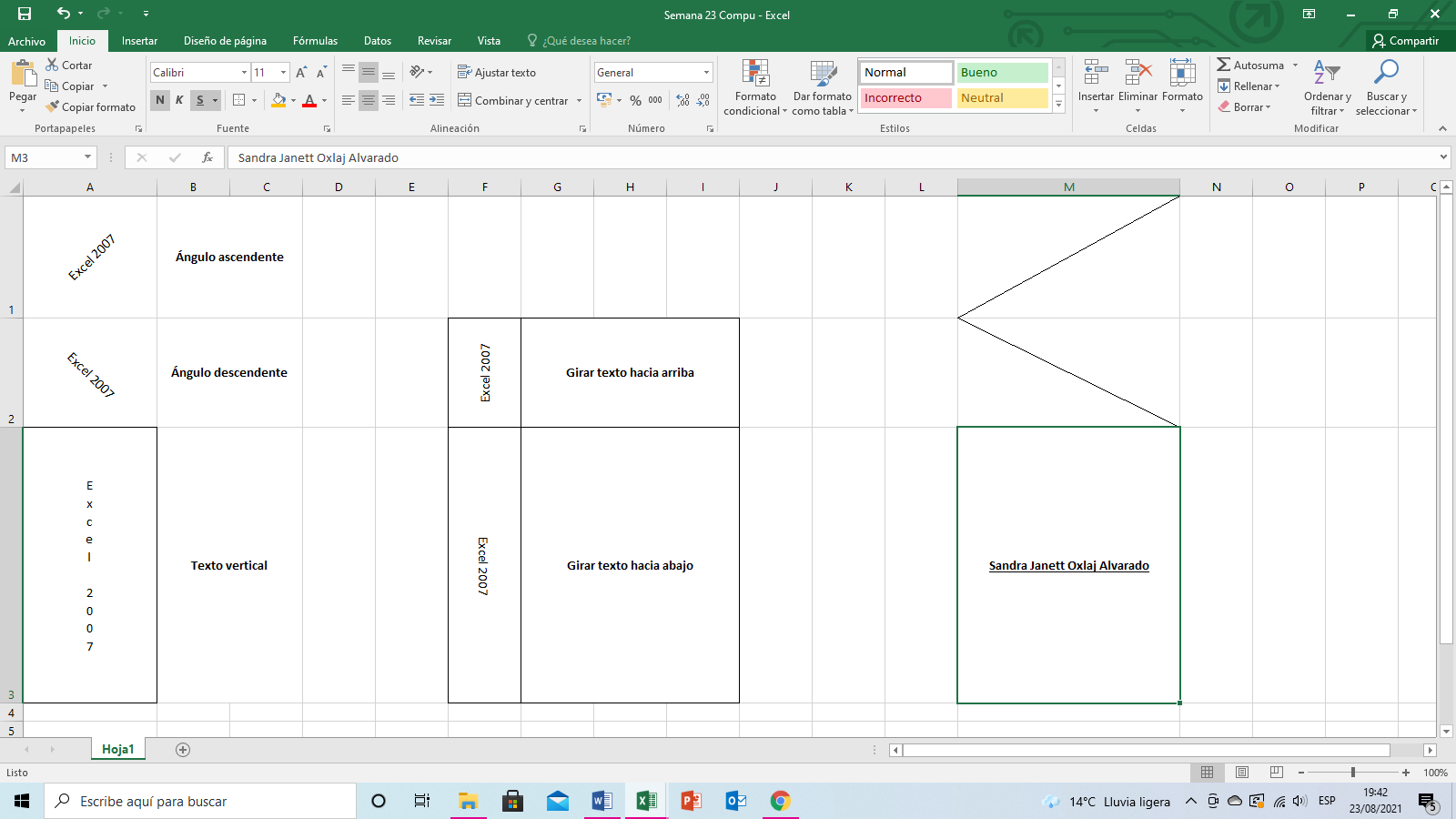1456x819 pixels.
Task: Toggle middle vertical alignment
Action: (369, 72)
